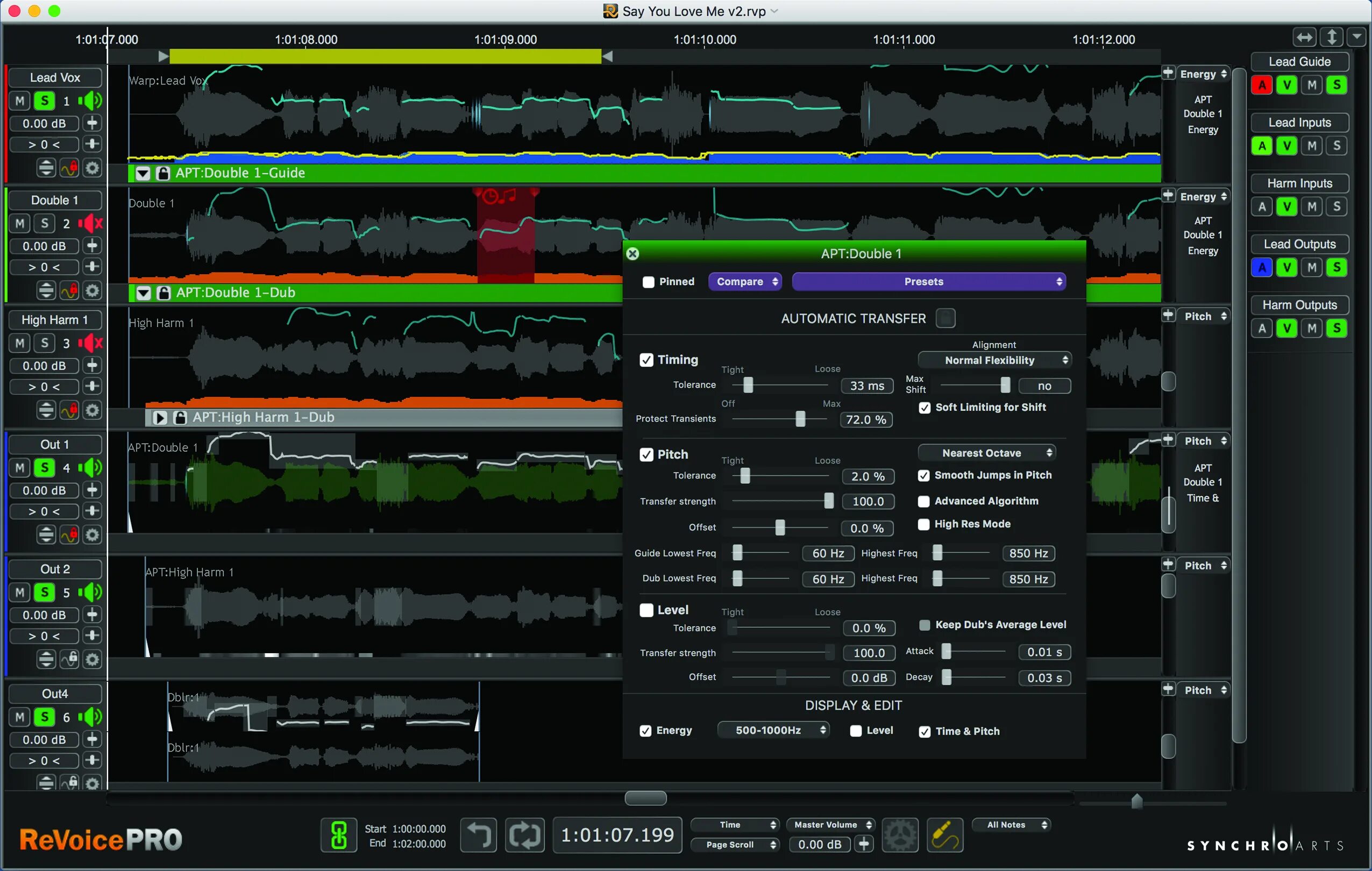Click the Pitch Transfer strength slider handle

click(x=828, y=501)
